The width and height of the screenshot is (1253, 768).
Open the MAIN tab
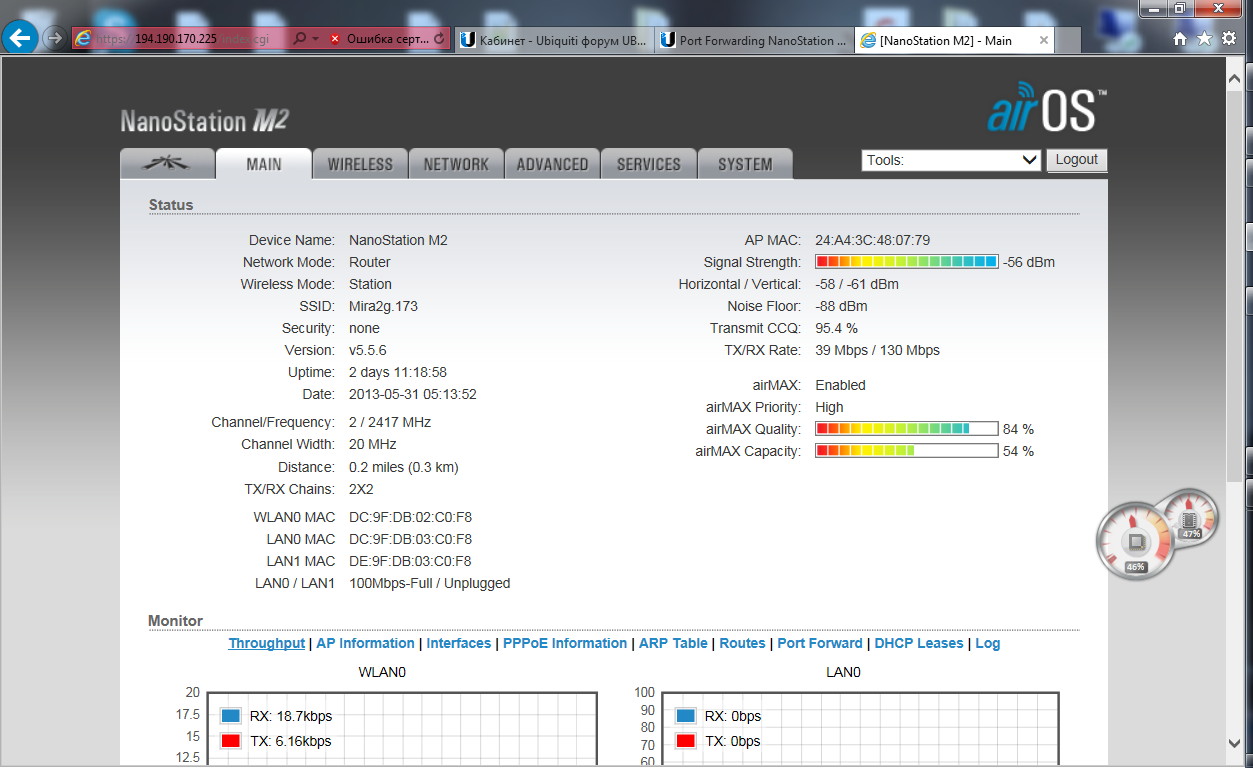(264, 164)
